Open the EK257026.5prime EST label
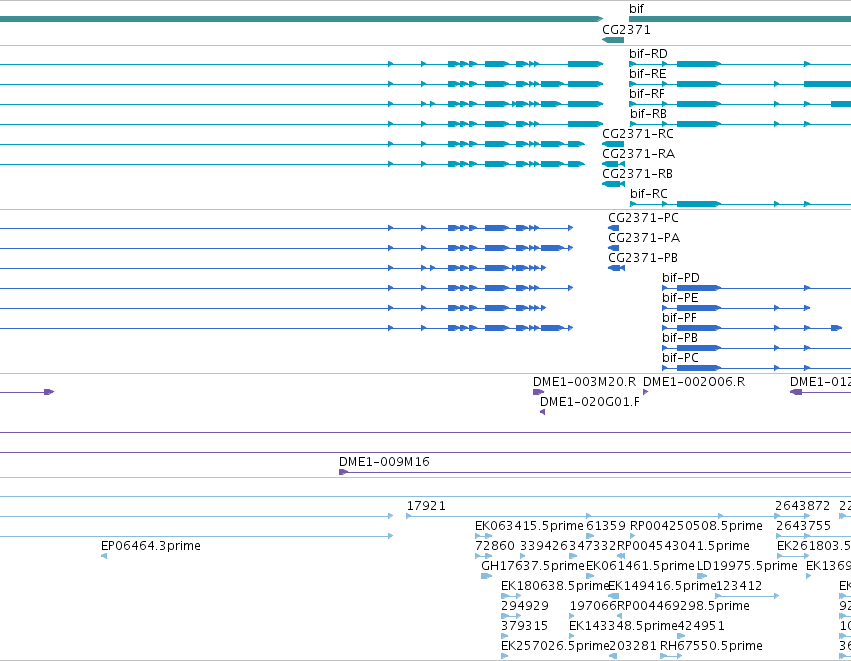851x661 pixels. (x=555, y=646)
